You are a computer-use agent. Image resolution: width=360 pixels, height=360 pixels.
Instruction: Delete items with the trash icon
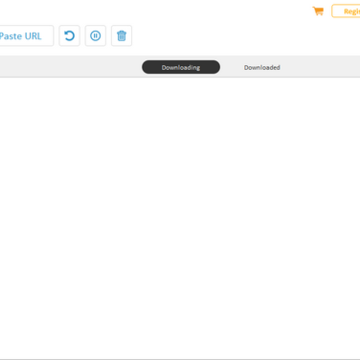pyautogui.click(x=121, y=36)
